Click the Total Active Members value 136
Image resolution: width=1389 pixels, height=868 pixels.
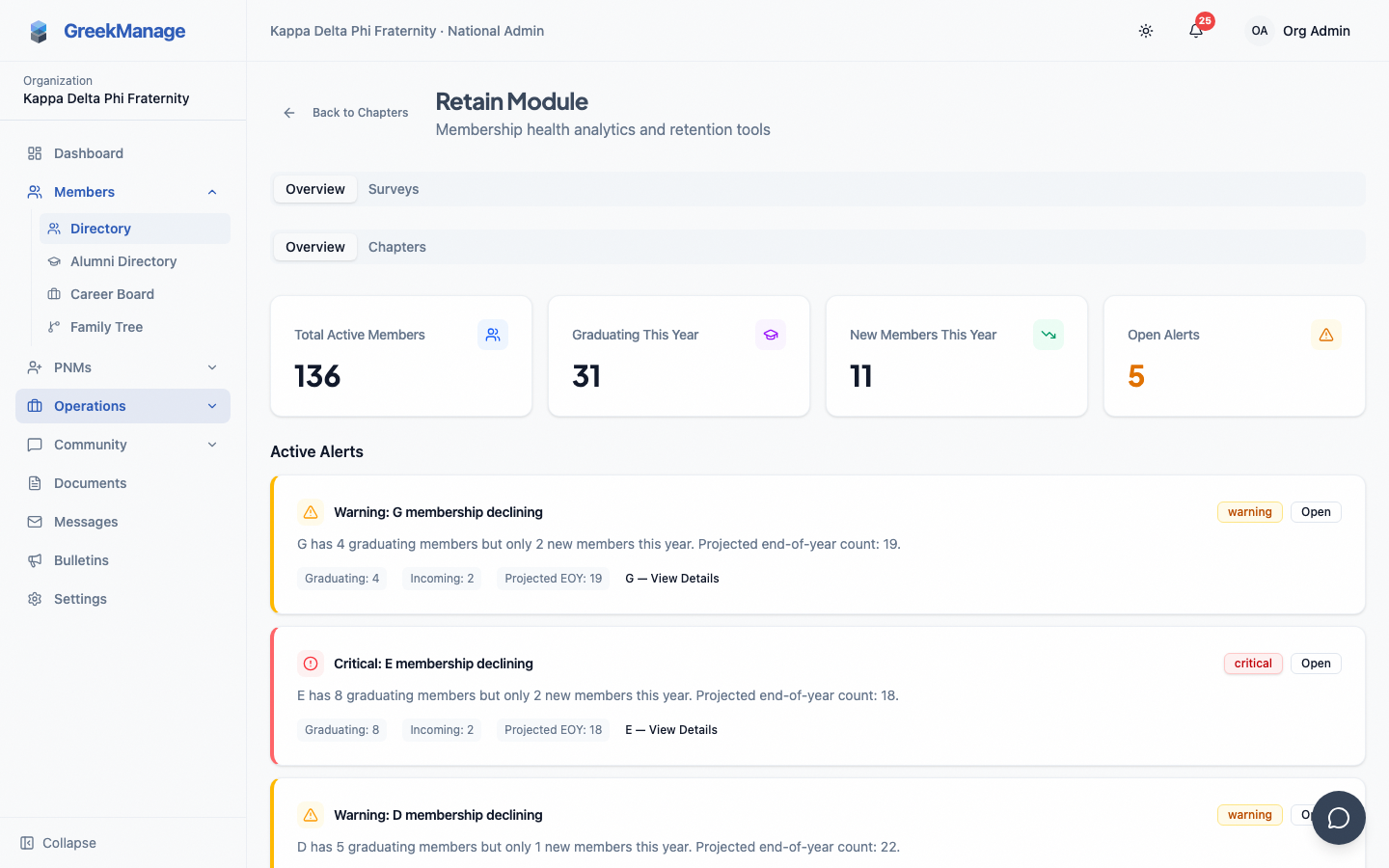point(317,376)
